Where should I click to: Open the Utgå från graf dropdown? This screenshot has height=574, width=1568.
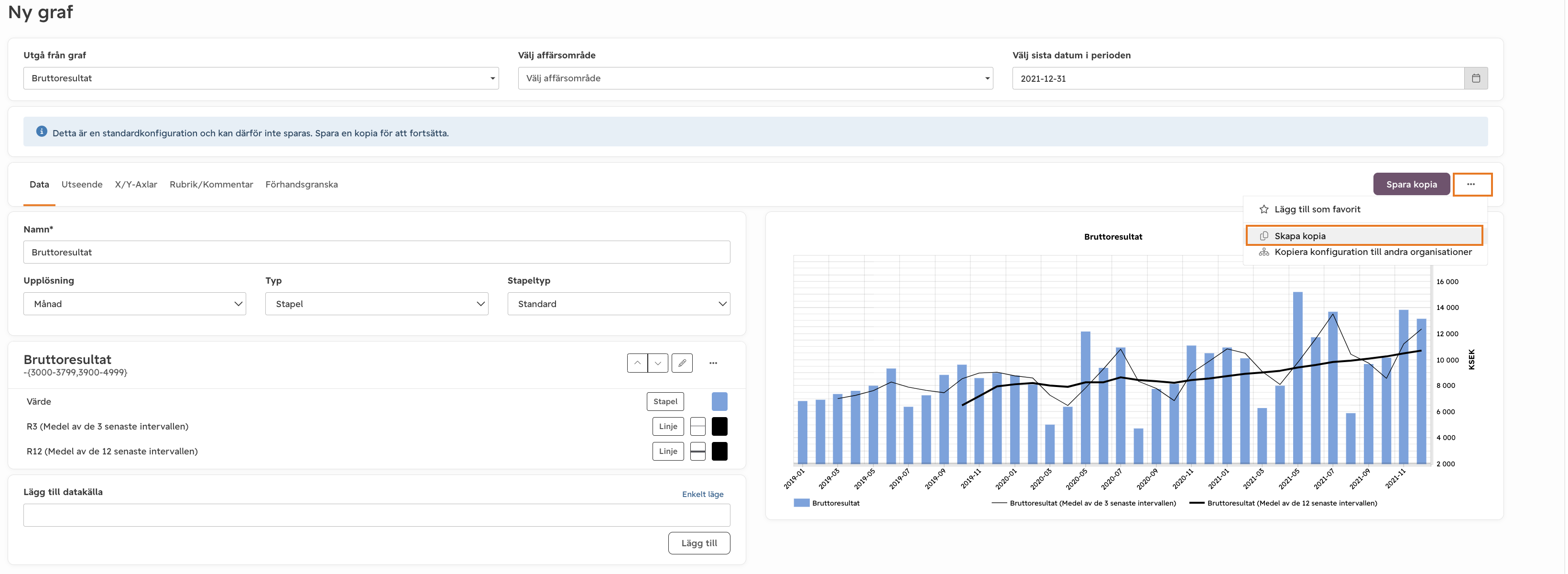point(261,78)
